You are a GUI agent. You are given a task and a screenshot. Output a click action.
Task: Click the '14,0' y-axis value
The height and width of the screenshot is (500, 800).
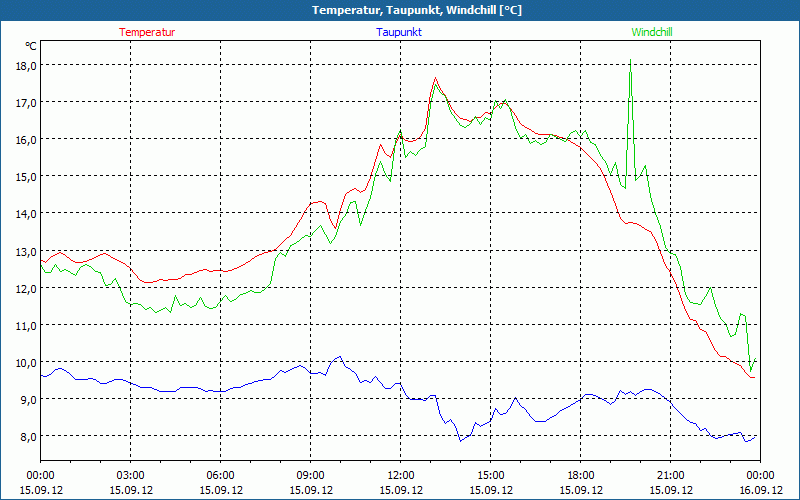tap(26, 214)
